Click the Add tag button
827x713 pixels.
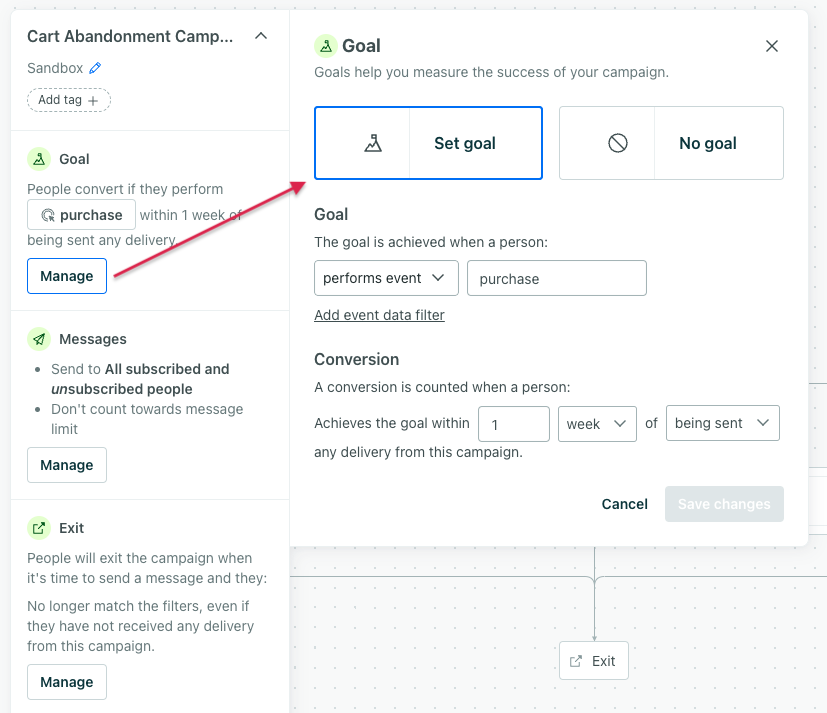tap(69, 100)
